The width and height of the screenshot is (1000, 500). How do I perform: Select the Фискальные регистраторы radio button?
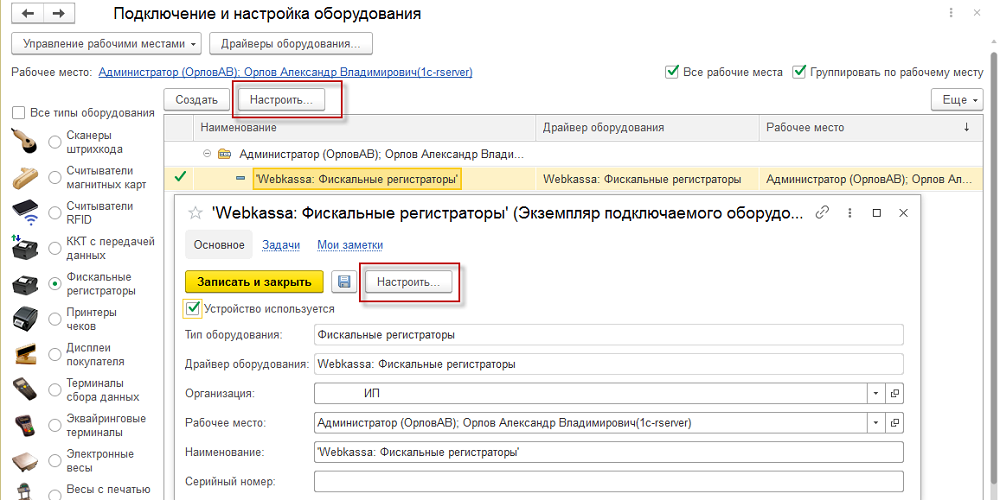pos(55,284)
